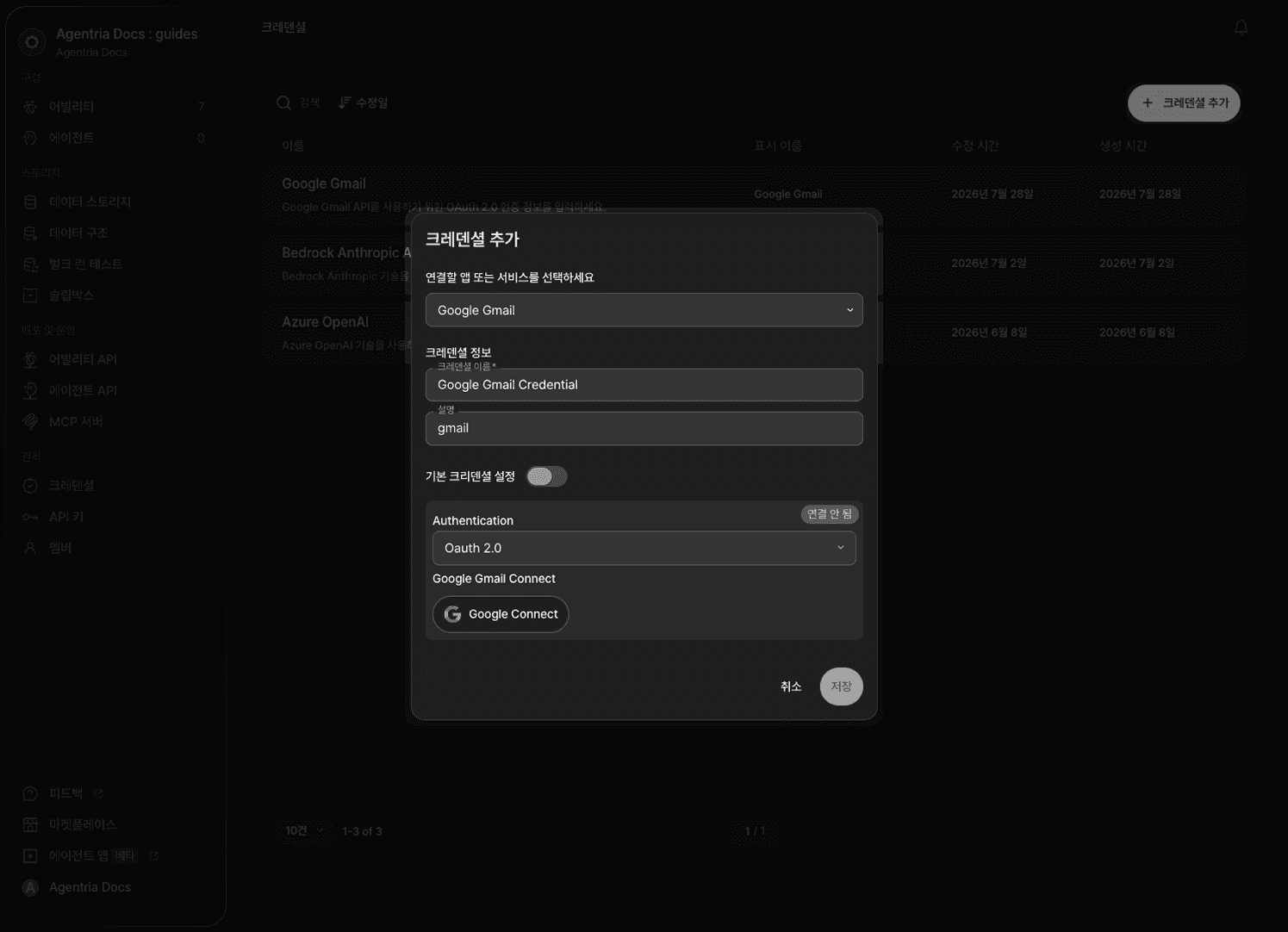Viewport: 1288px width, 932px height.
Task: Click the sort icon beside 수정일
Action: tap(345, 103)
